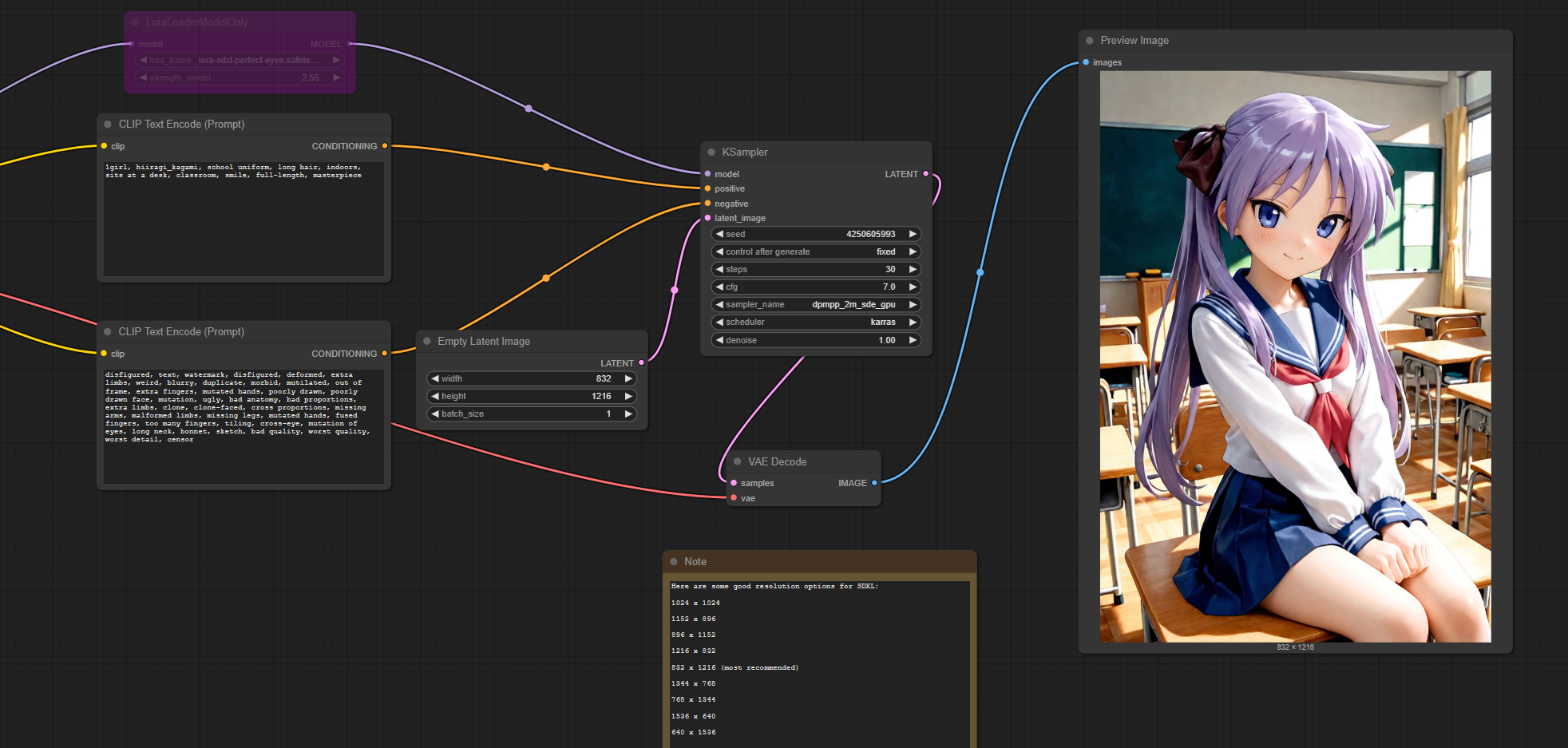Decrease steps with the left arrow
This screenshot has width=1568, height=748.
tap(719, 269)
